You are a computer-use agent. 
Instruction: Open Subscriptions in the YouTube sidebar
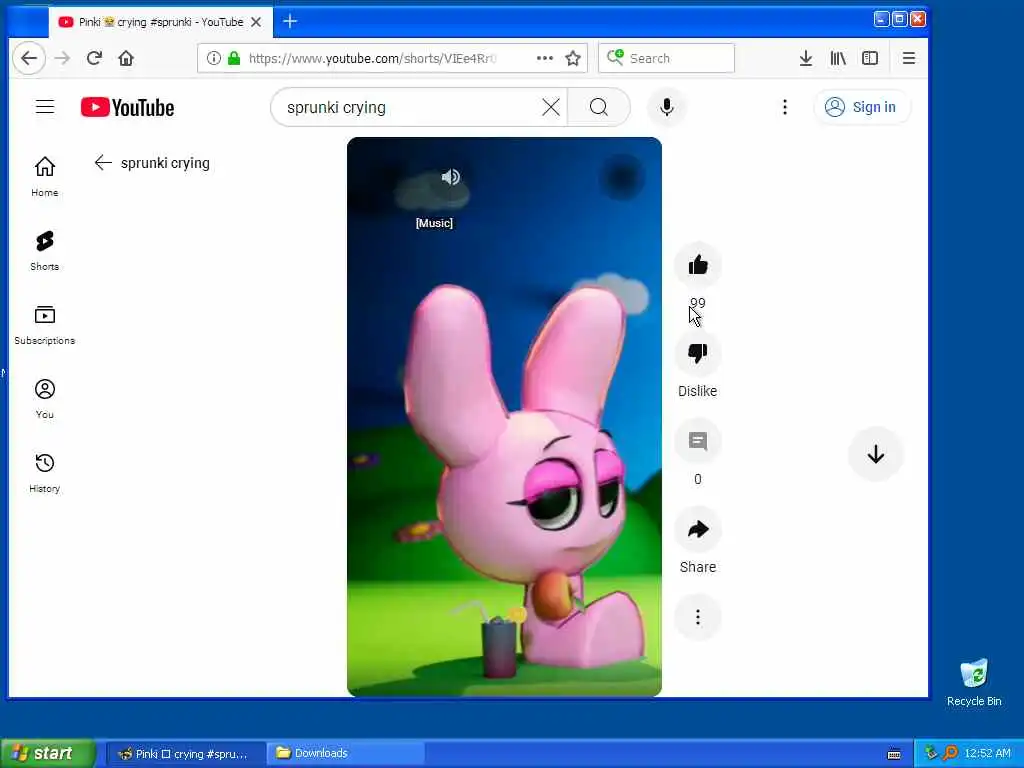pyautogui.click(x=44, y=325)
